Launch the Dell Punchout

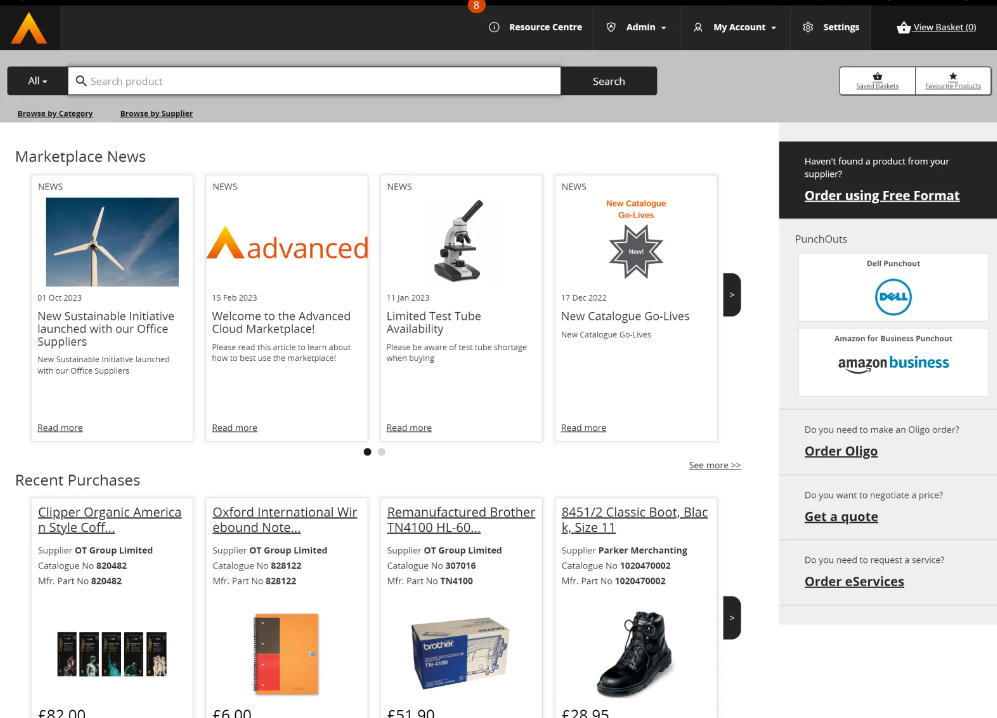pos(892,296)
